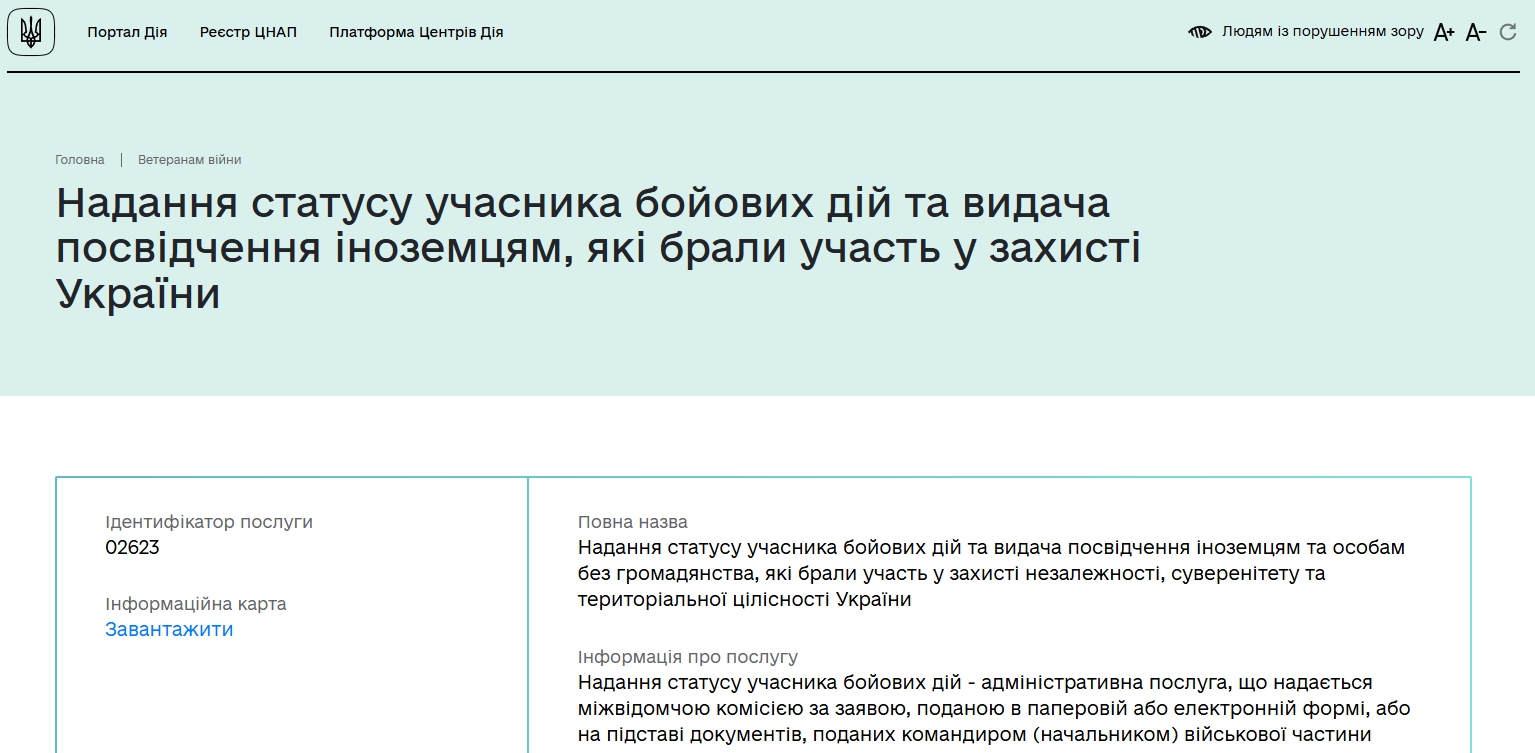Increase the font size with the A+ icon
The image size is (1535, 753).
[x=1443, y=31]
